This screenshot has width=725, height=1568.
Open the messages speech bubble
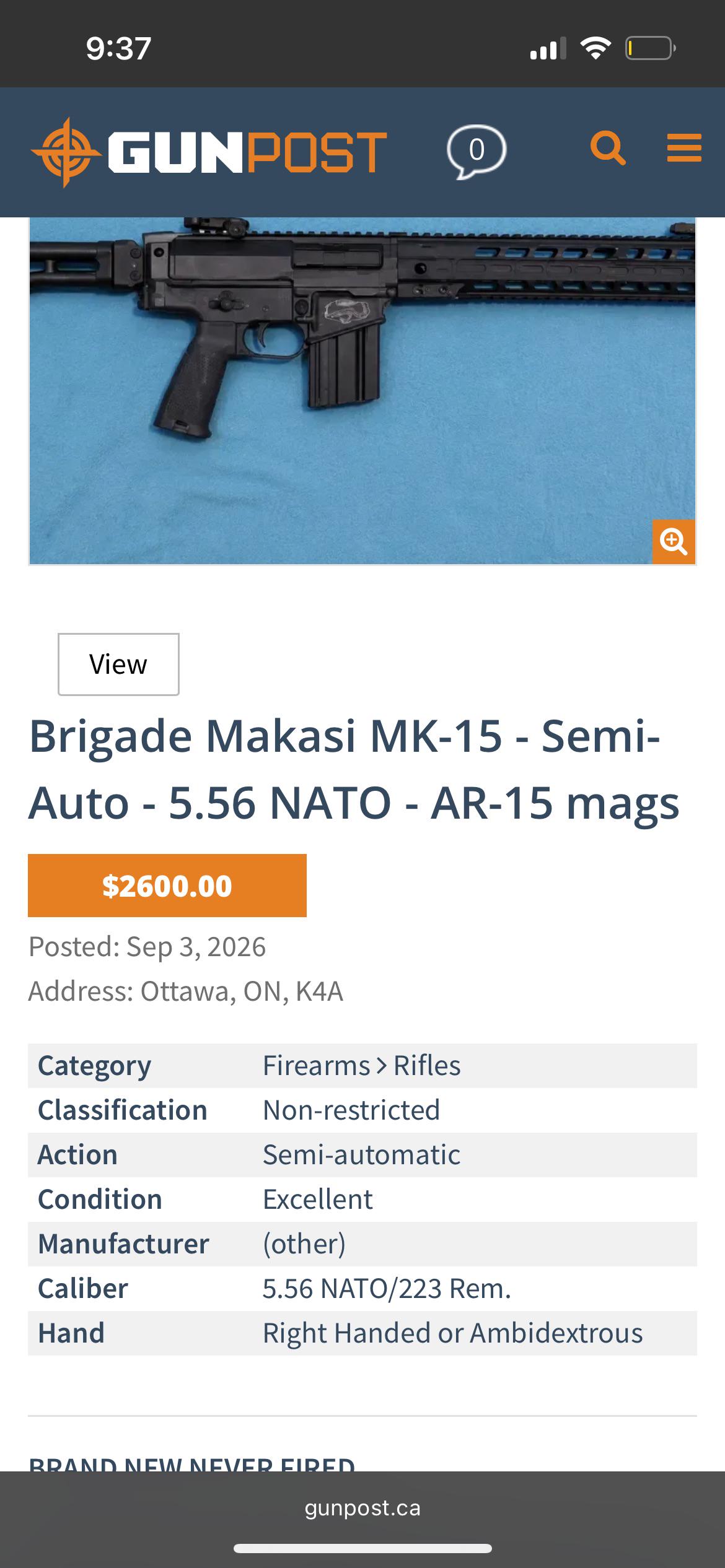click(477, 151)
